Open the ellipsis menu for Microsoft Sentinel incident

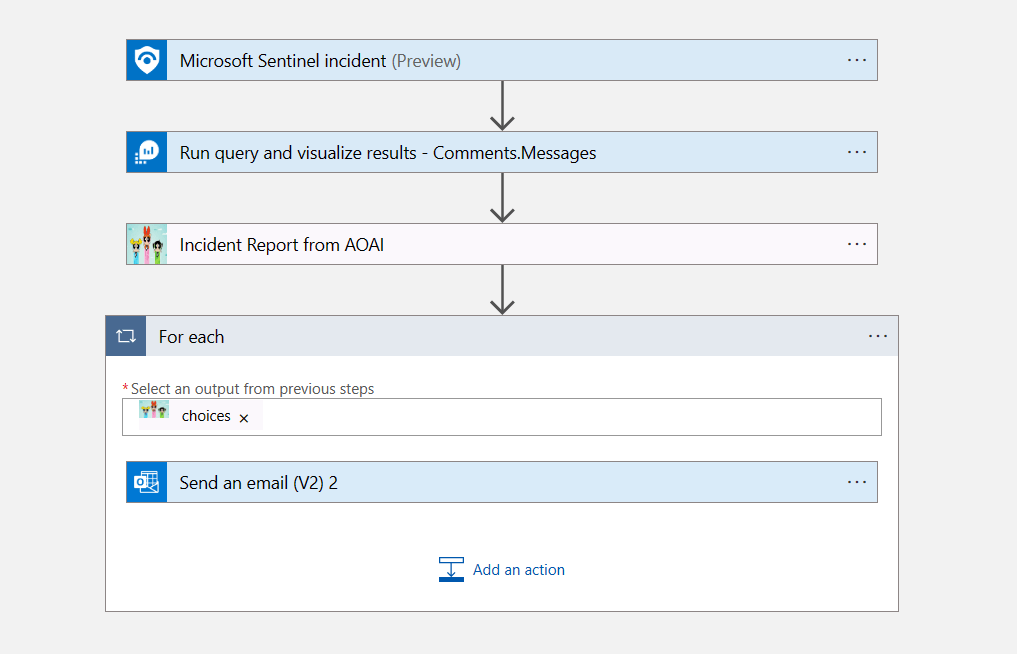[x=857, y=60]
